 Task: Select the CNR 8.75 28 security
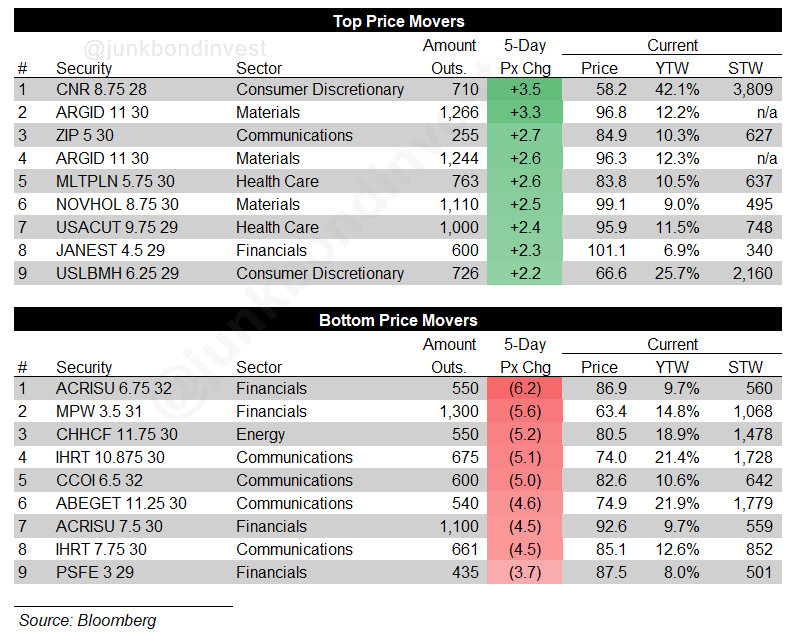coord(101,89)
